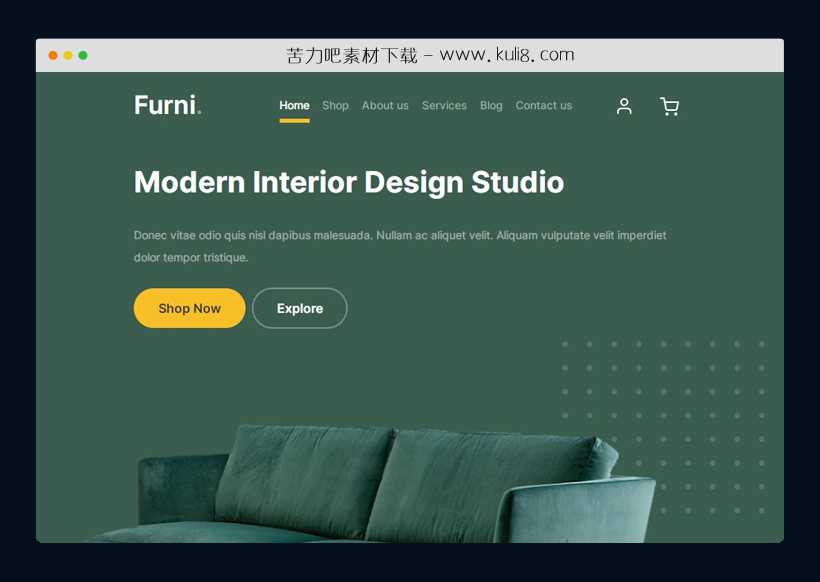Navigate to About us

tap(385, 105)
